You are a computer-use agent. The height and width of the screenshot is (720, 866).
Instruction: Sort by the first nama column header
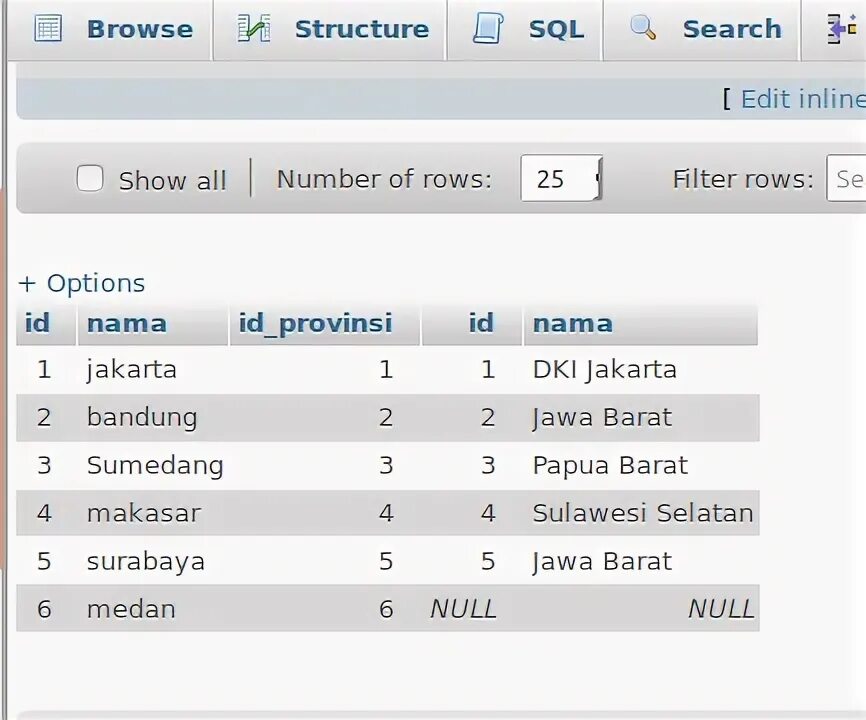point(126,324)
